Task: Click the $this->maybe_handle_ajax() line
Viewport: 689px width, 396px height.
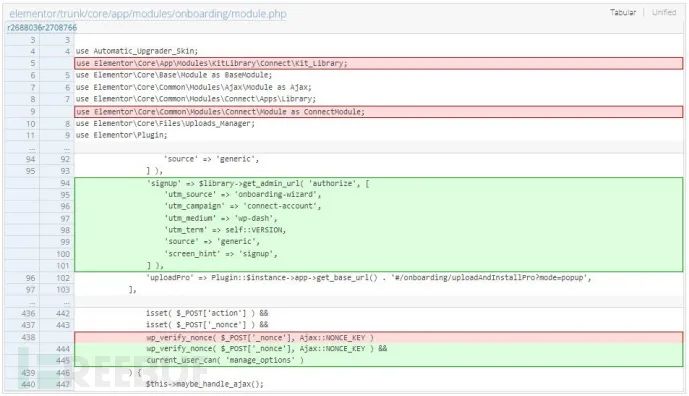Action: [x=205, y=384]
